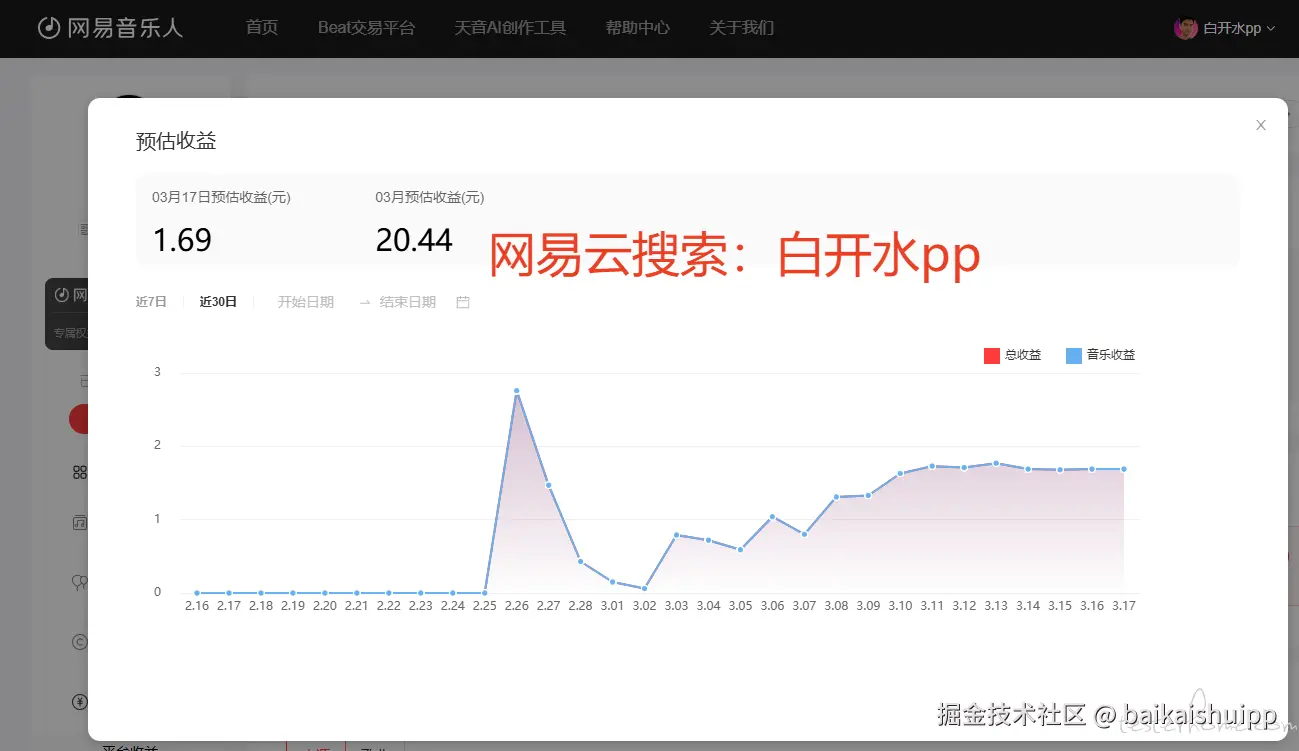Click the daily value 1.69
The height and width of the screenshot is (751, 1299).
coord(182,240)
